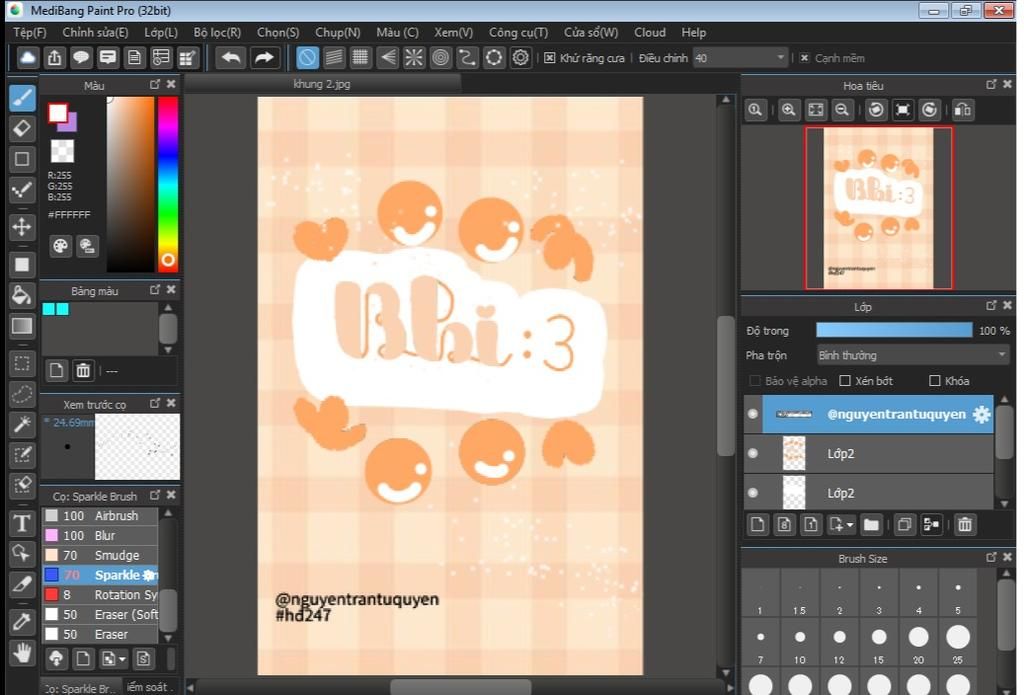Image resolution: width=1024 pixels, height=695 pixels.
Task: Hide the @nguyentrantuquyen layer
Action: click(753, 414)
